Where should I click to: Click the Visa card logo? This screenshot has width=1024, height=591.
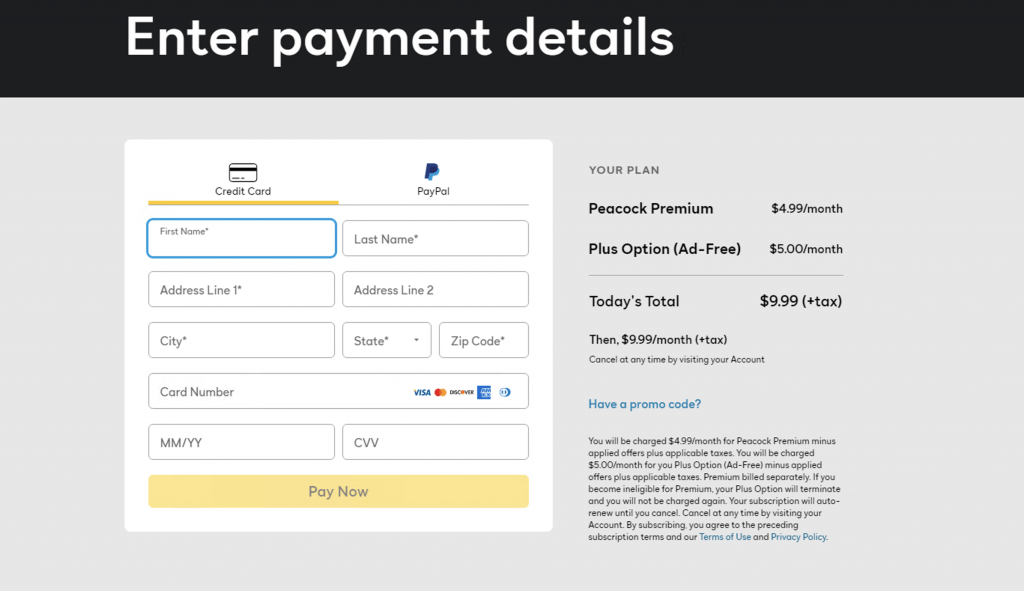tap(422, 392)
